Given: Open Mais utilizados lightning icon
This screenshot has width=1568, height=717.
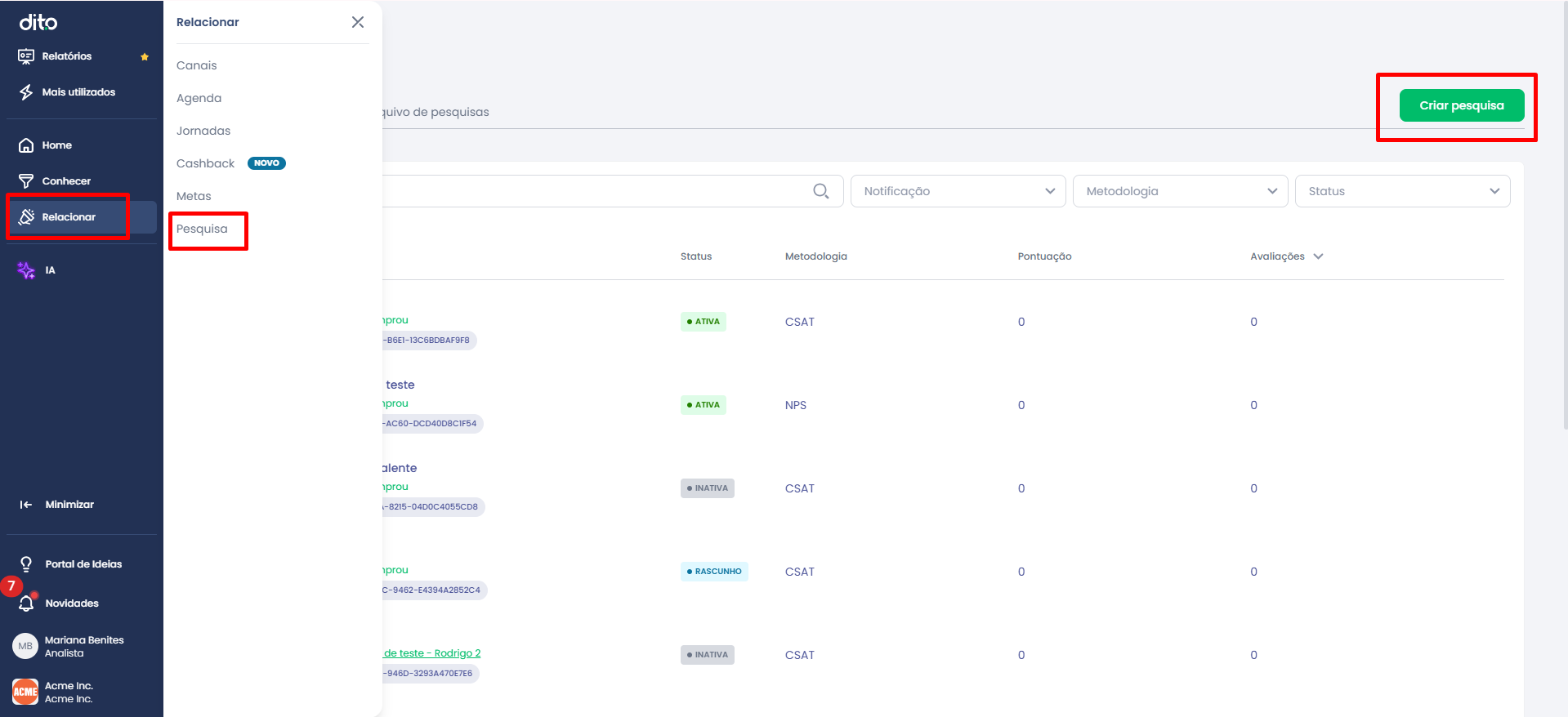Looking at the screenshot, I should (x=26, y=92).
